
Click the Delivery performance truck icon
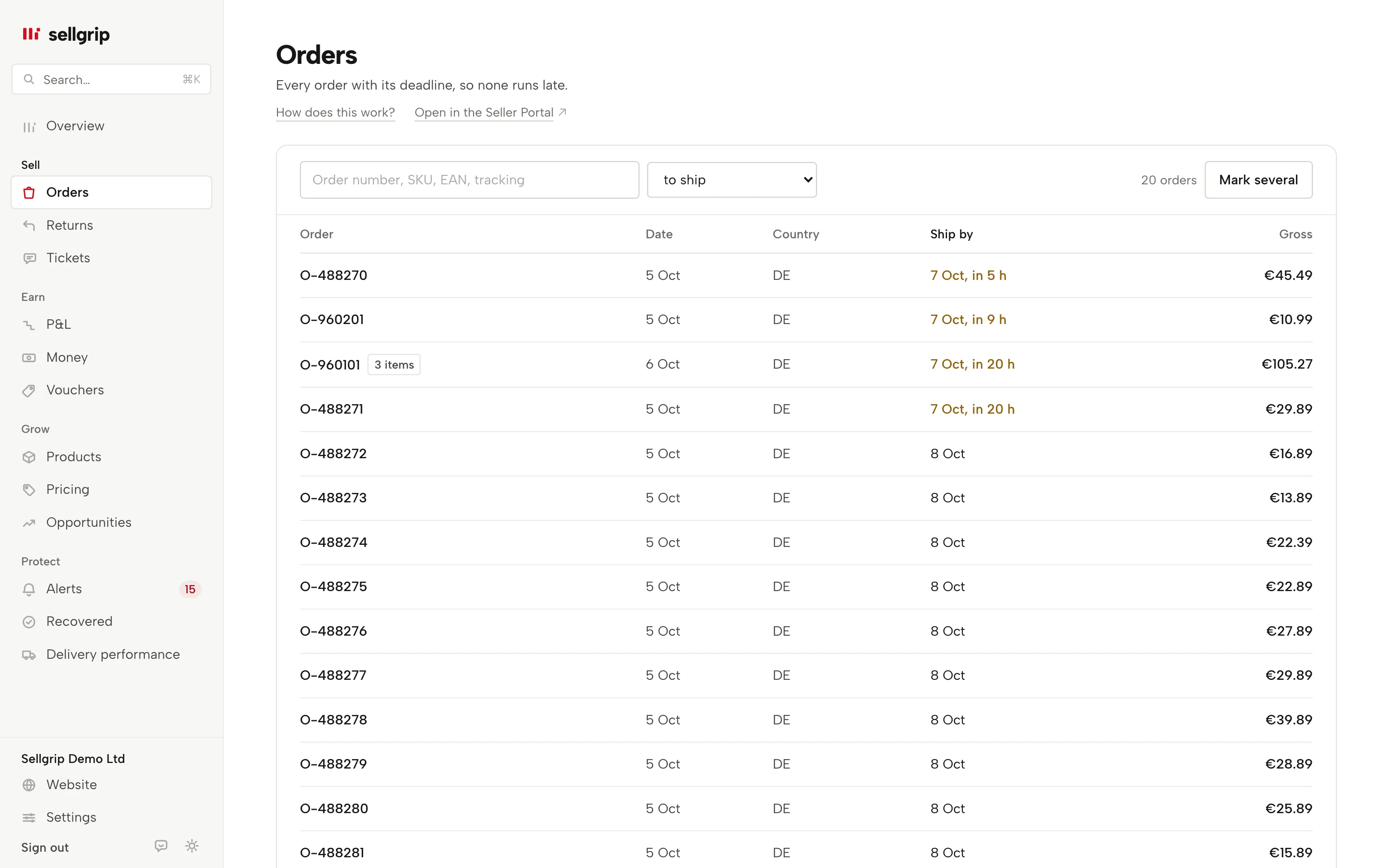point(29,655)
